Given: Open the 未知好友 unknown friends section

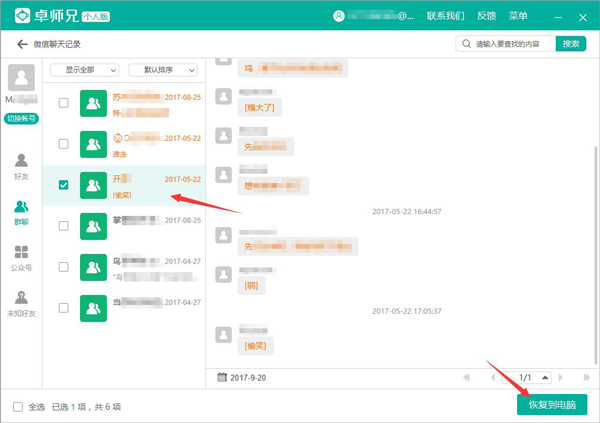Looking at the screenshot, I should coord(21,304).
